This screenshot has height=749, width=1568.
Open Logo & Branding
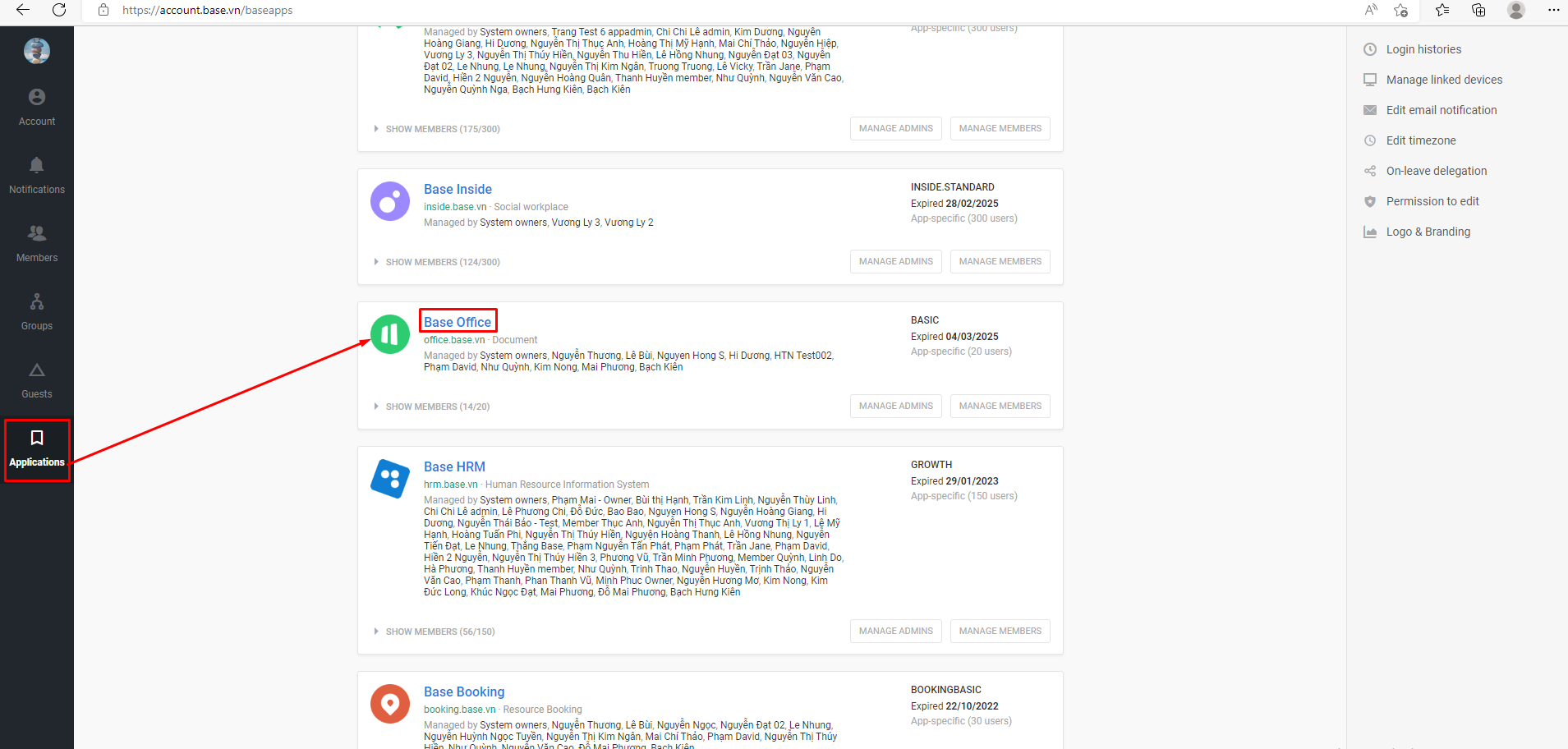pyautogui.click(x=1428, y=232)
